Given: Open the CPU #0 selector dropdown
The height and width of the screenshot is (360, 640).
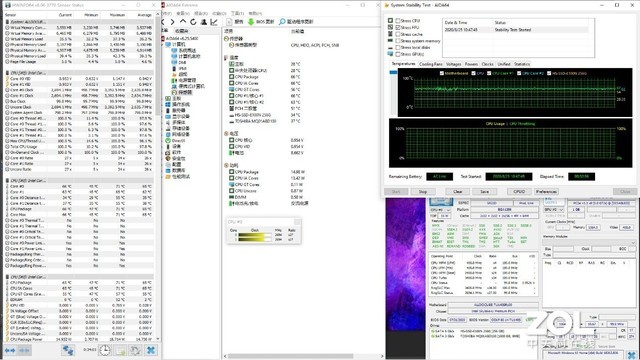Looking at the screenshot, I should point(440,210).
